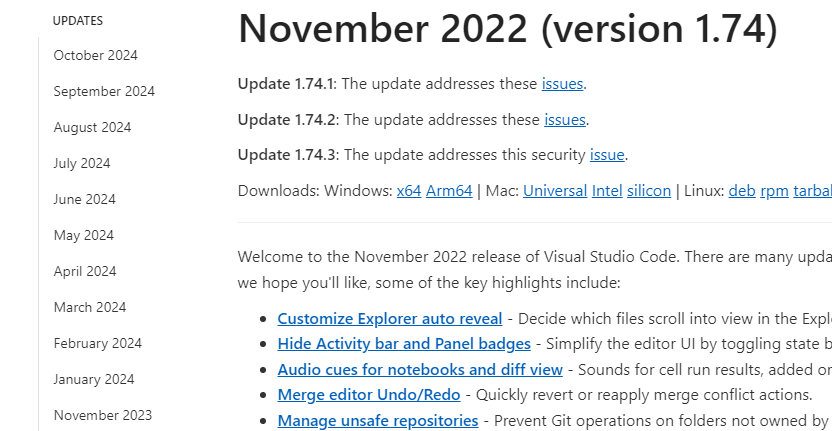Open the October 2024 release notes
The height and width of the screenshot is (431, 832).
[96, 55]
